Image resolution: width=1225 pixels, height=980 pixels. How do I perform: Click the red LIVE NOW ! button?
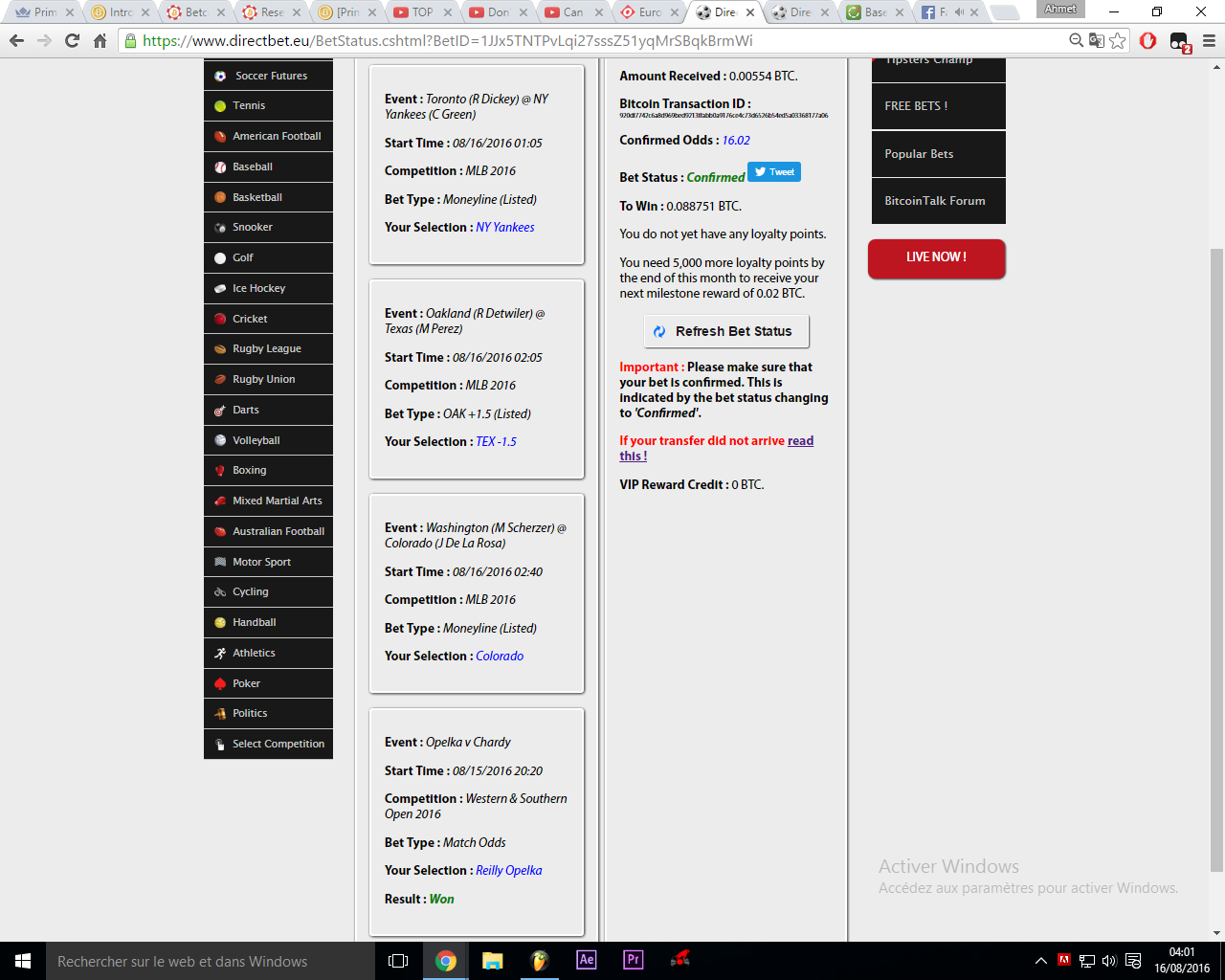tap(937, 258)
